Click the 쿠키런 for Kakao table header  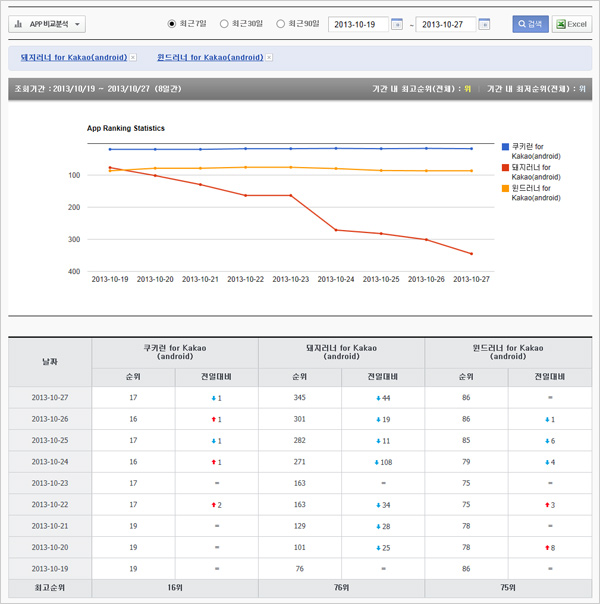(x=175, y=352)
